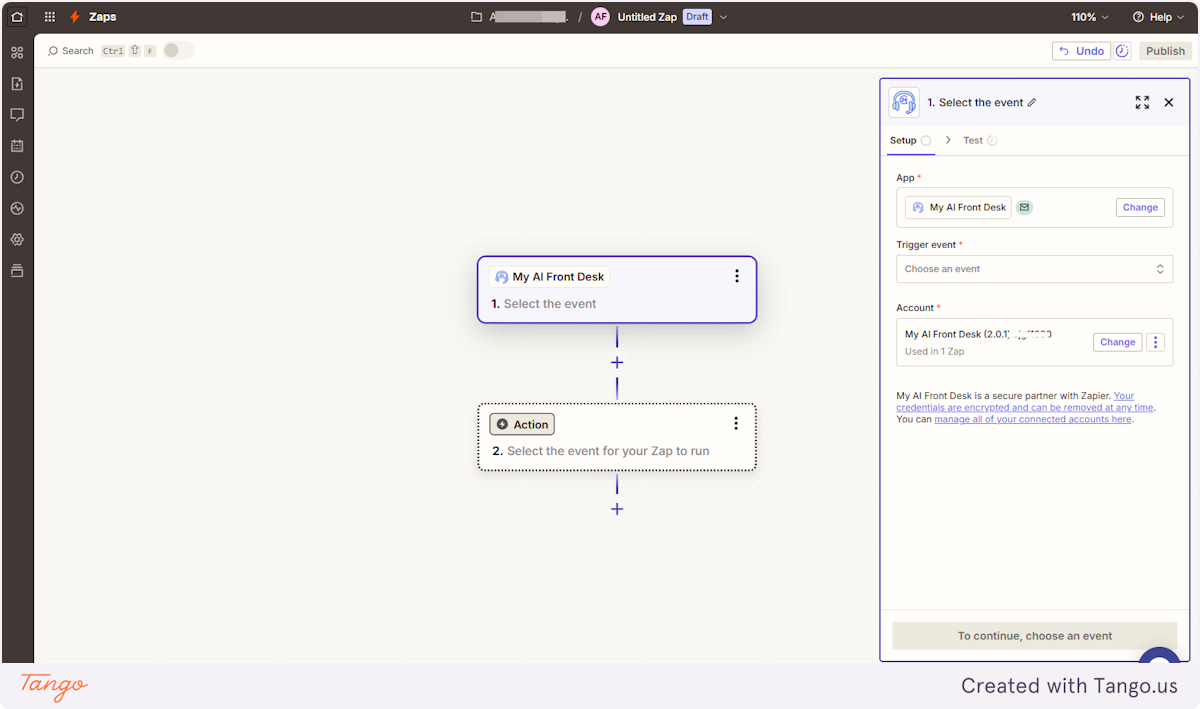Screen dimensions: 1200x709
Task: Click the envelope badge next to app name
Action: click(1024, 207)
